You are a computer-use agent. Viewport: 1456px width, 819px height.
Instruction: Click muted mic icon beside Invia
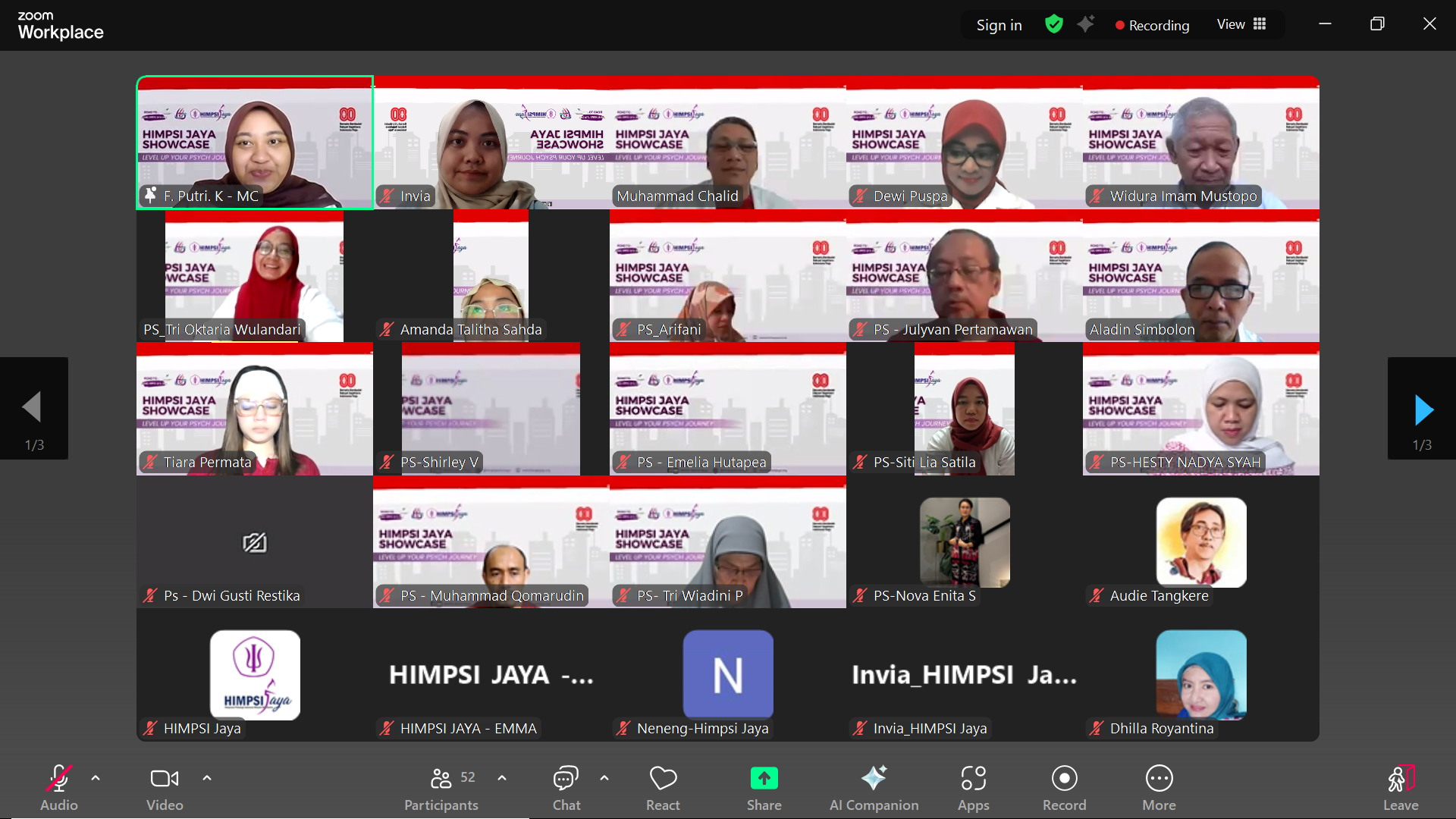387,196
